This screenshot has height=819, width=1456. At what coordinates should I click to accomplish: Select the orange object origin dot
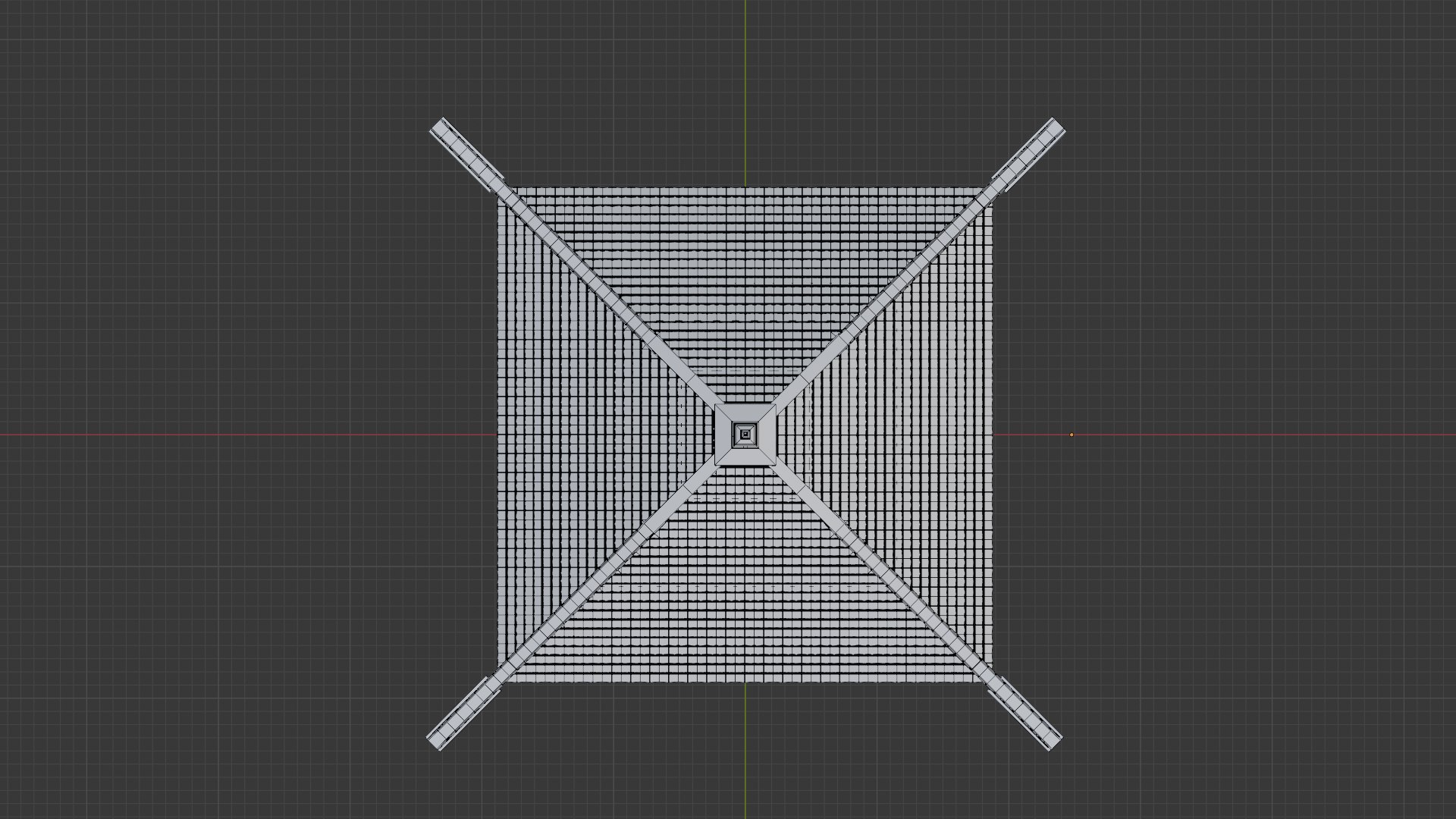1072,435
